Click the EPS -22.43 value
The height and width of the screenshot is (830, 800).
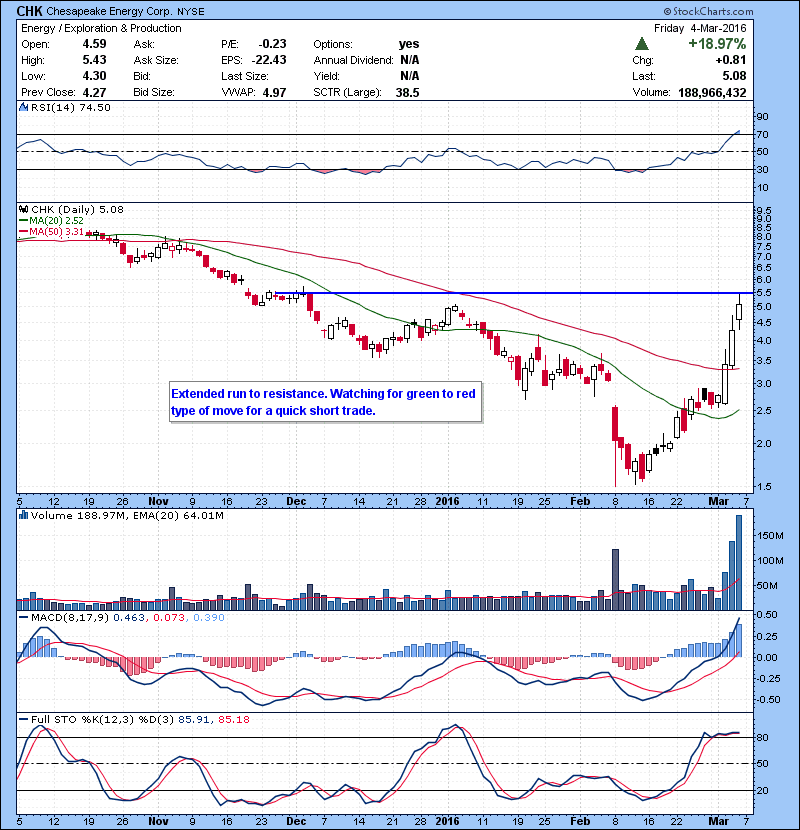coord(269,60)
